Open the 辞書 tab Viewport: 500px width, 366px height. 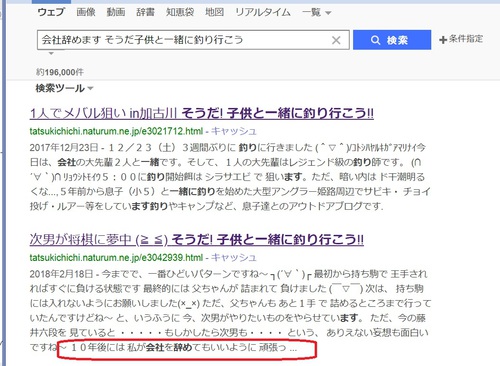145,12
